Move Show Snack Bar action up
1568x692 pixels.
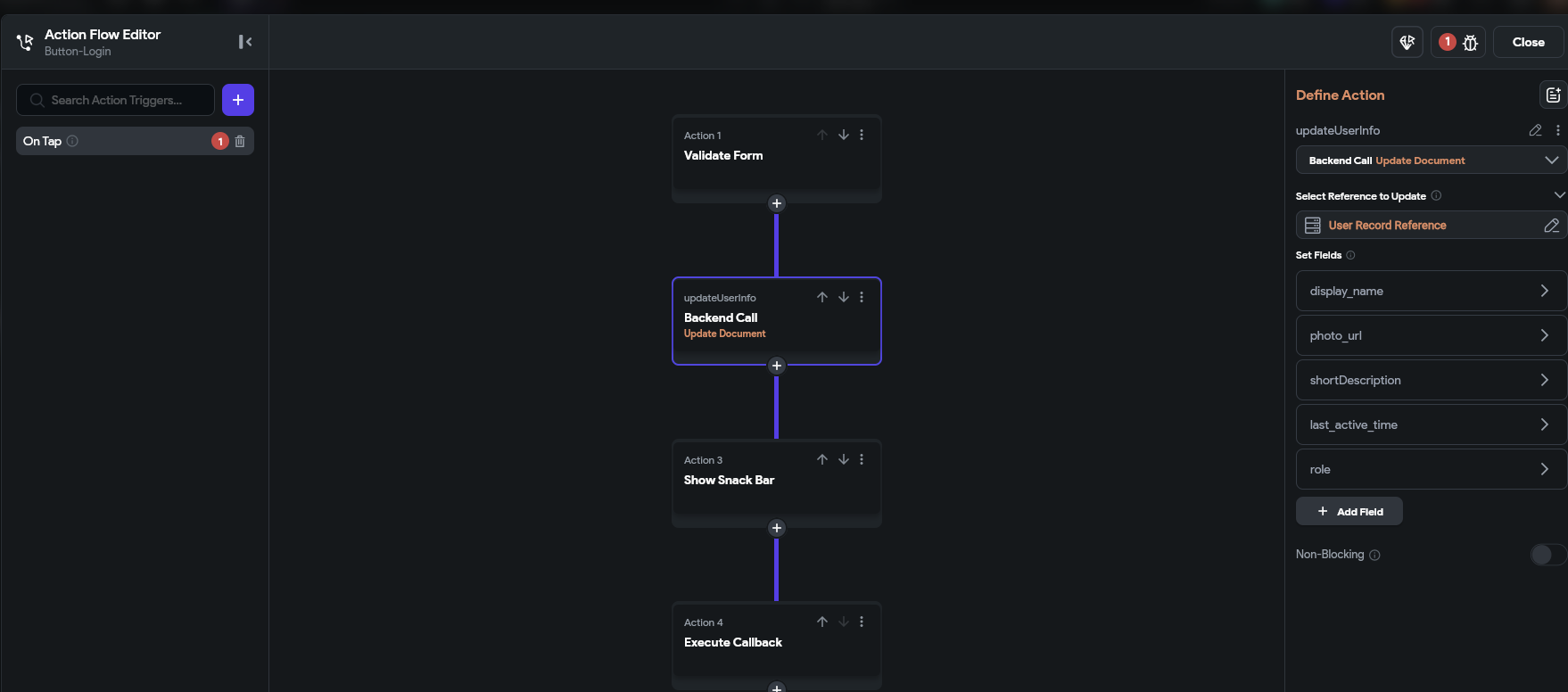point(822,459)
